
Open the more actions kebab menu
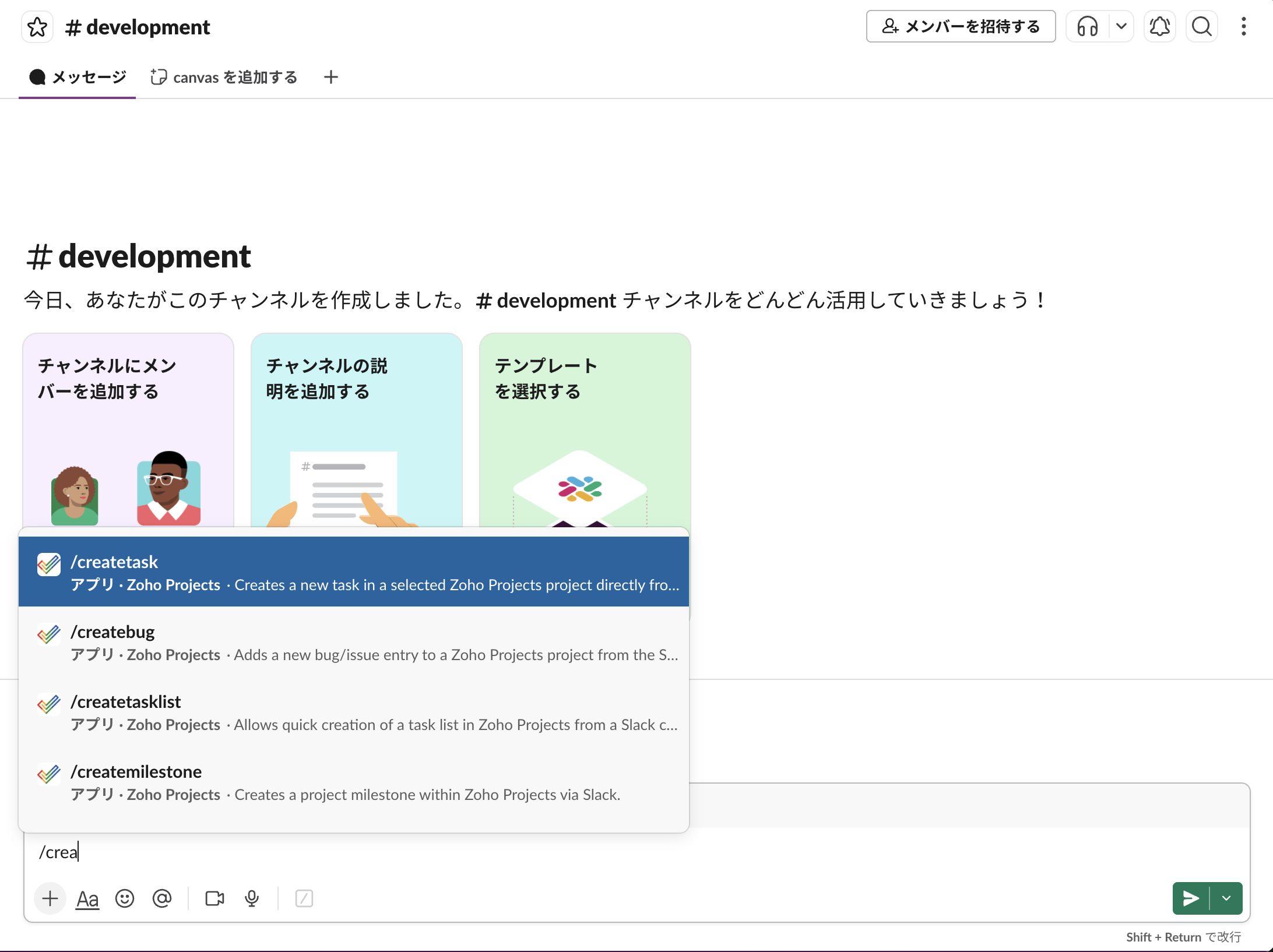[x=1243, y=27]
